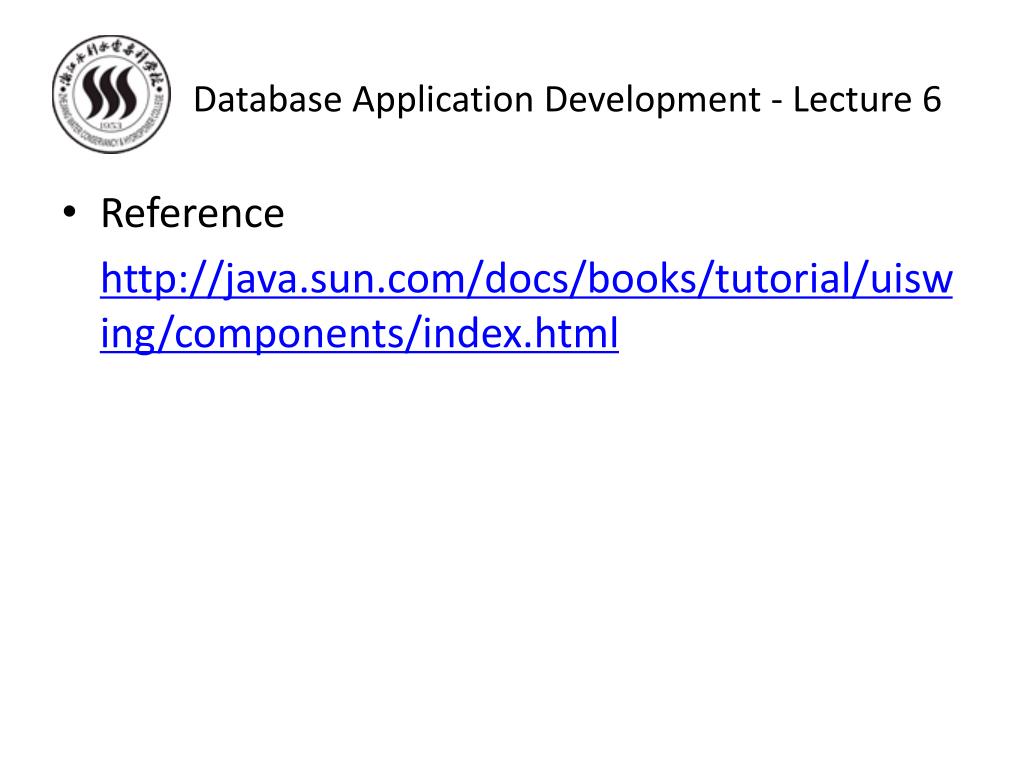1024x768 pixels.
Task: Click 'Lecture 6' in the title
Action: tap(867, 99)
